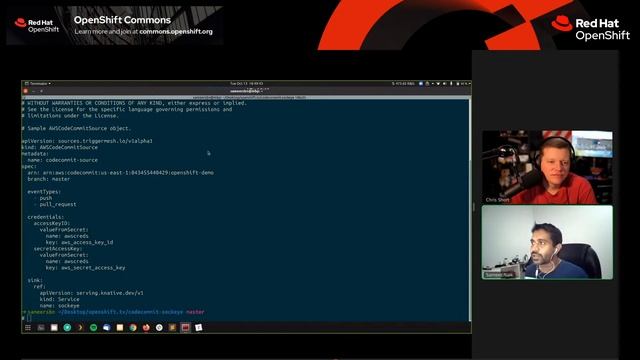Open the commons.openshift.org link in the banner

(x=176, y=31)
